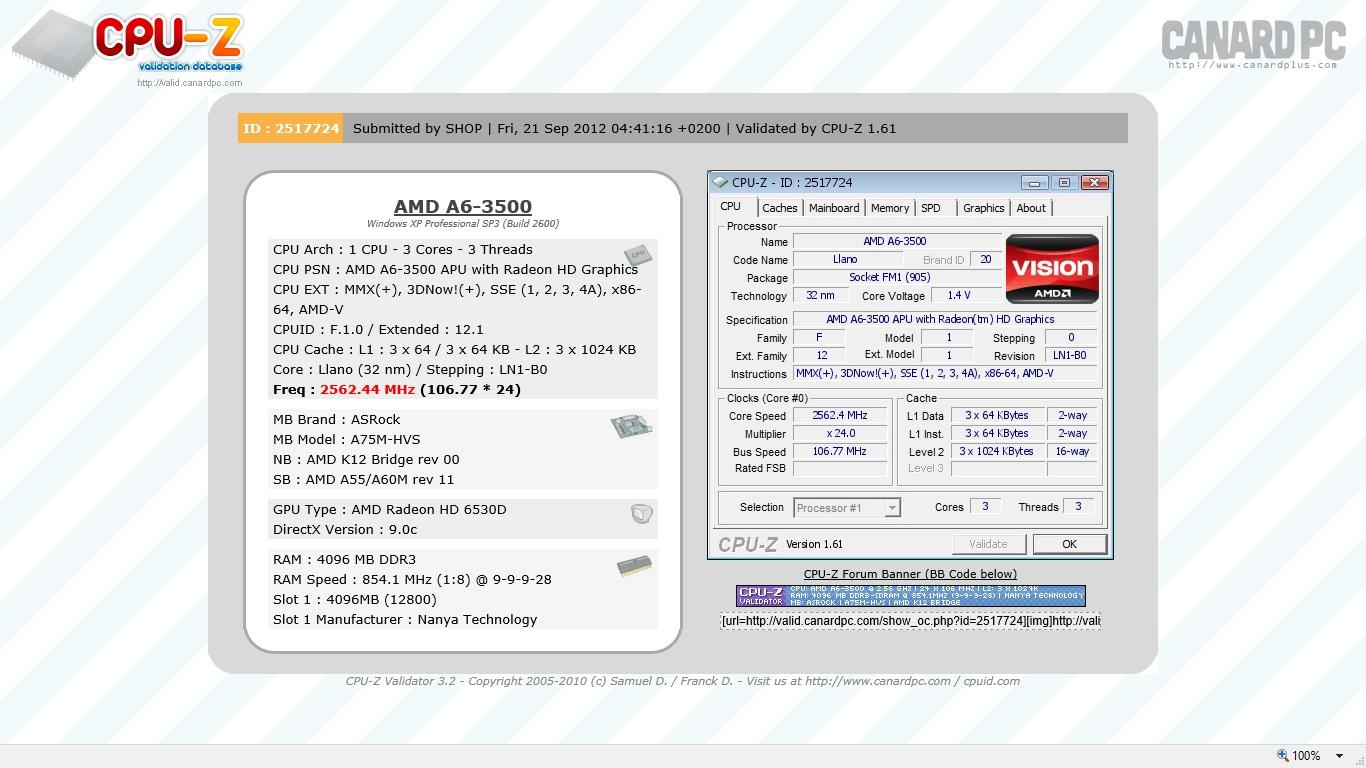Screen dimensions: 1366x768
Task: Click the CPU-Z Forum Banner link
Action: click(x=910, y=574)
